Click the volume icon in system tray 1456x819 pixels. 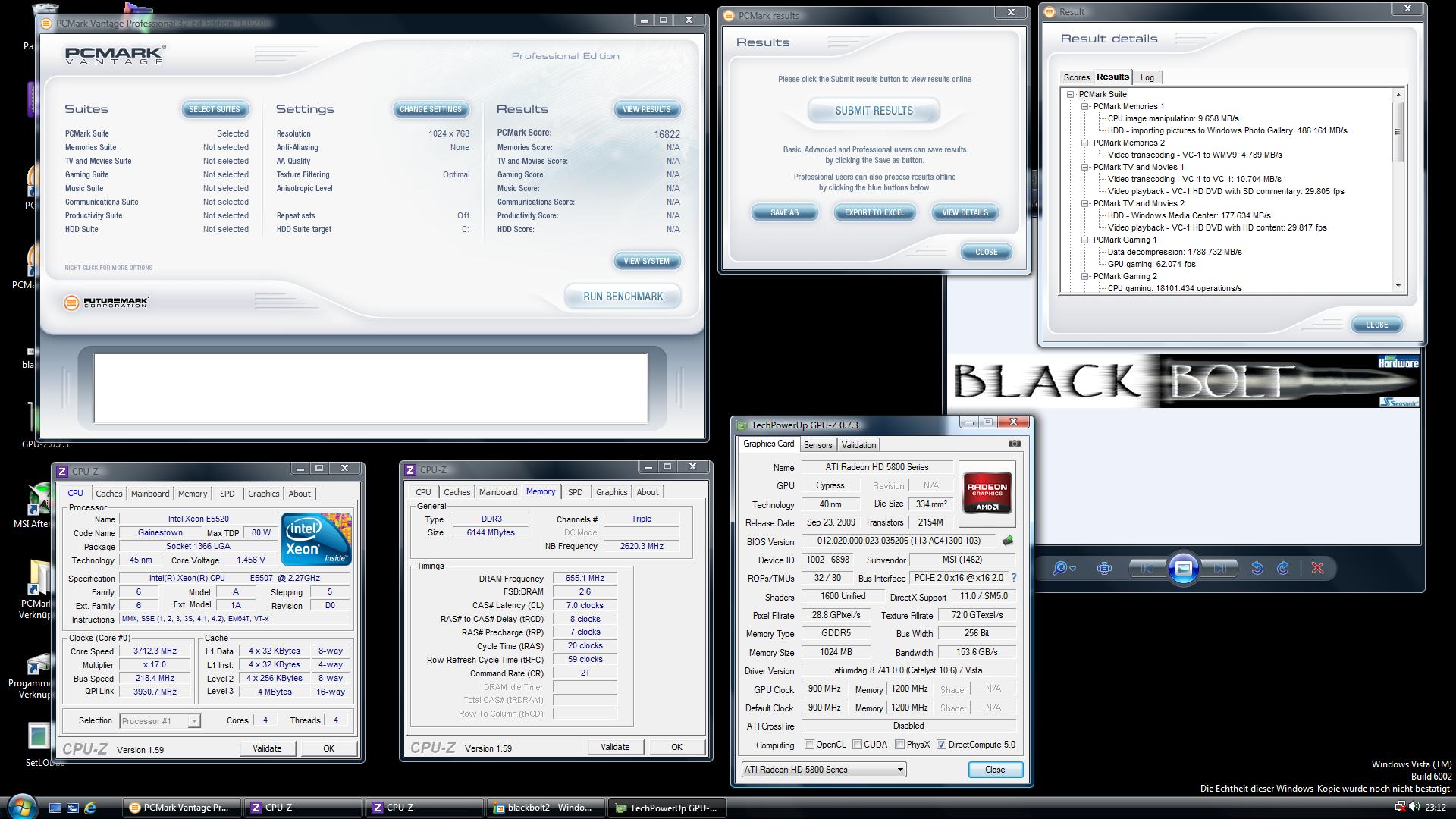tap(1414, 807)
